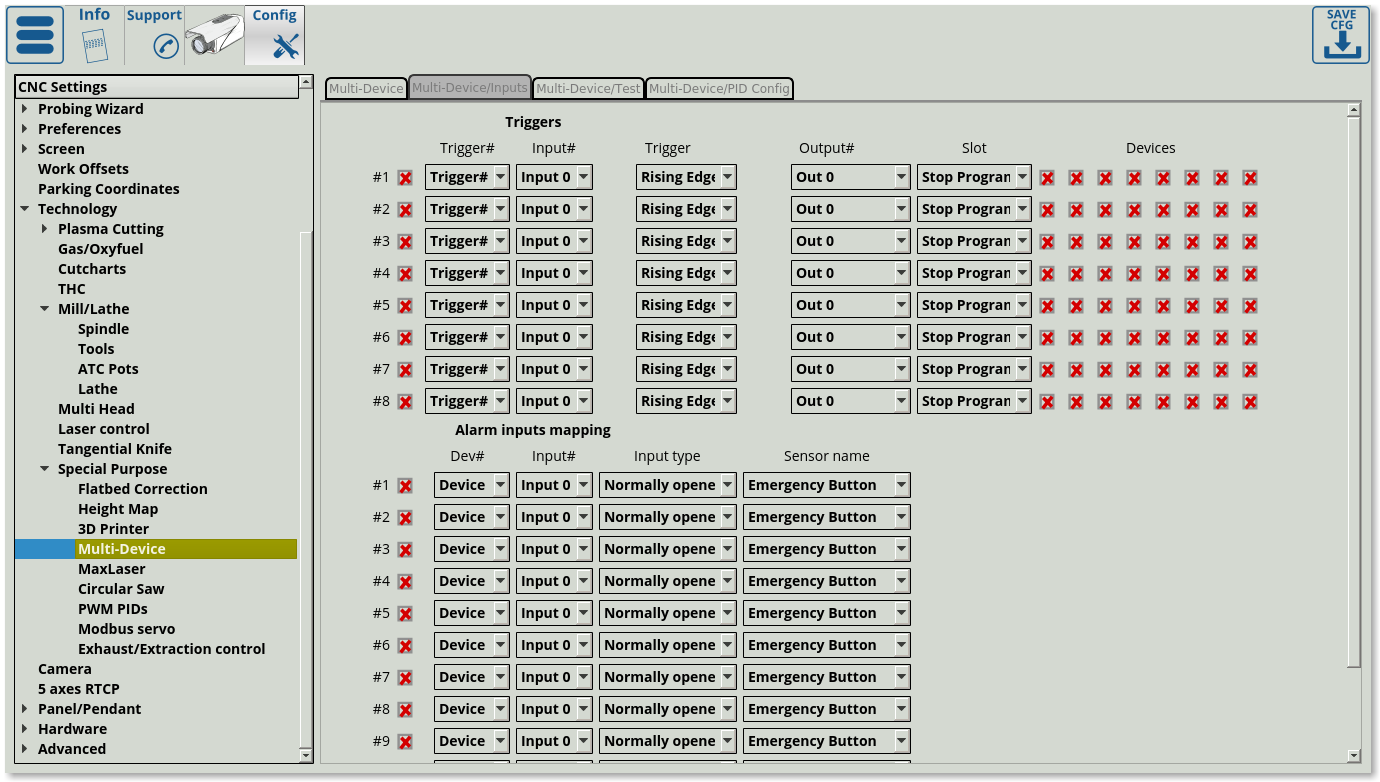The width and height of the screenshot is (1380, 782).
Task: Open the main hamburger menu
Action: (35, 35)
